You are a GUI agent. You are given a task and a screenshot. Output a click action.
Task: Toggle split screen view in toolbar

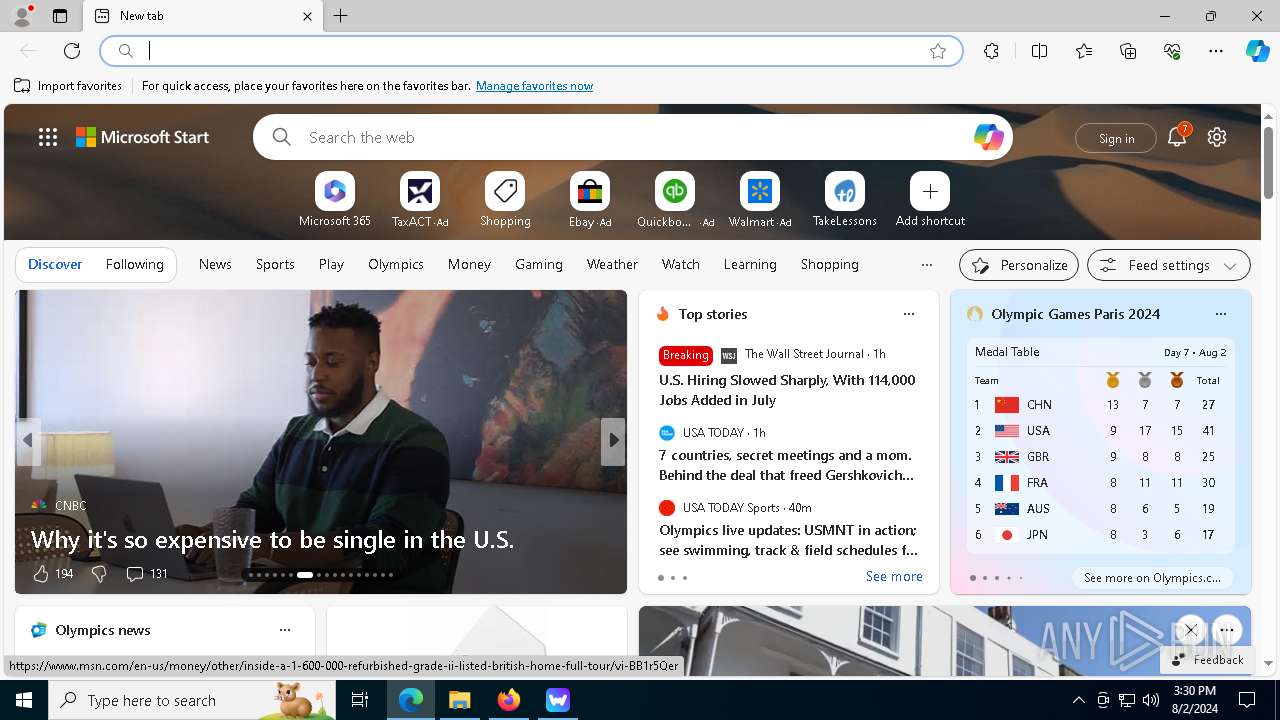[1039, 51]
